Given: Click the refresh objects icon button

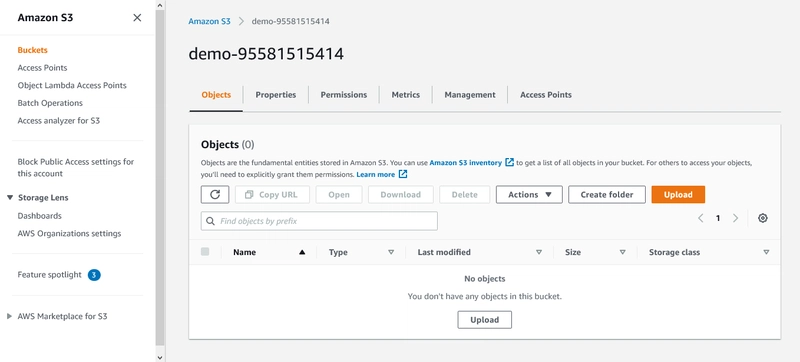Looking at the screenshot, I should tap(215, 195).
